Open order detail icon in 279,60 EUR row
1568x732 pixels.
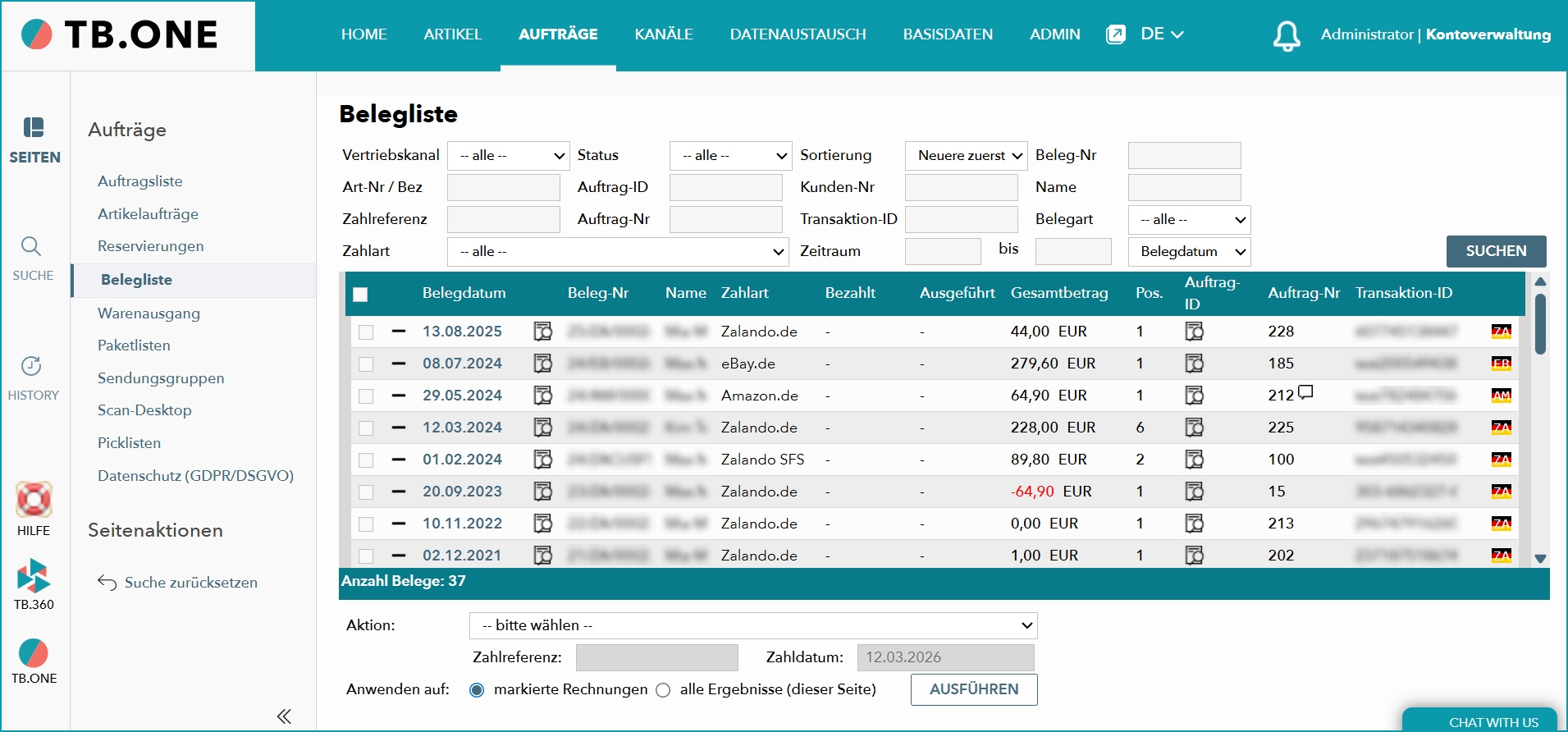pos(1194,364)
